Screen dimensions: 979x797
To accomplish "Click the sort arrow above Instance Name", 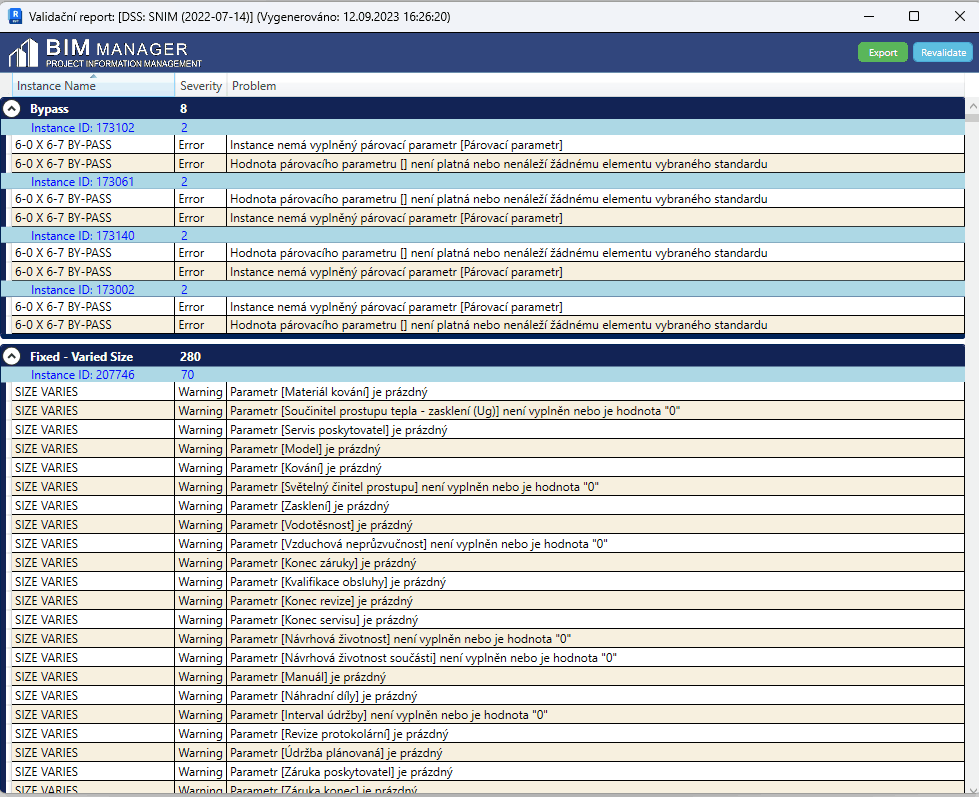I will [x=93, y=76].
